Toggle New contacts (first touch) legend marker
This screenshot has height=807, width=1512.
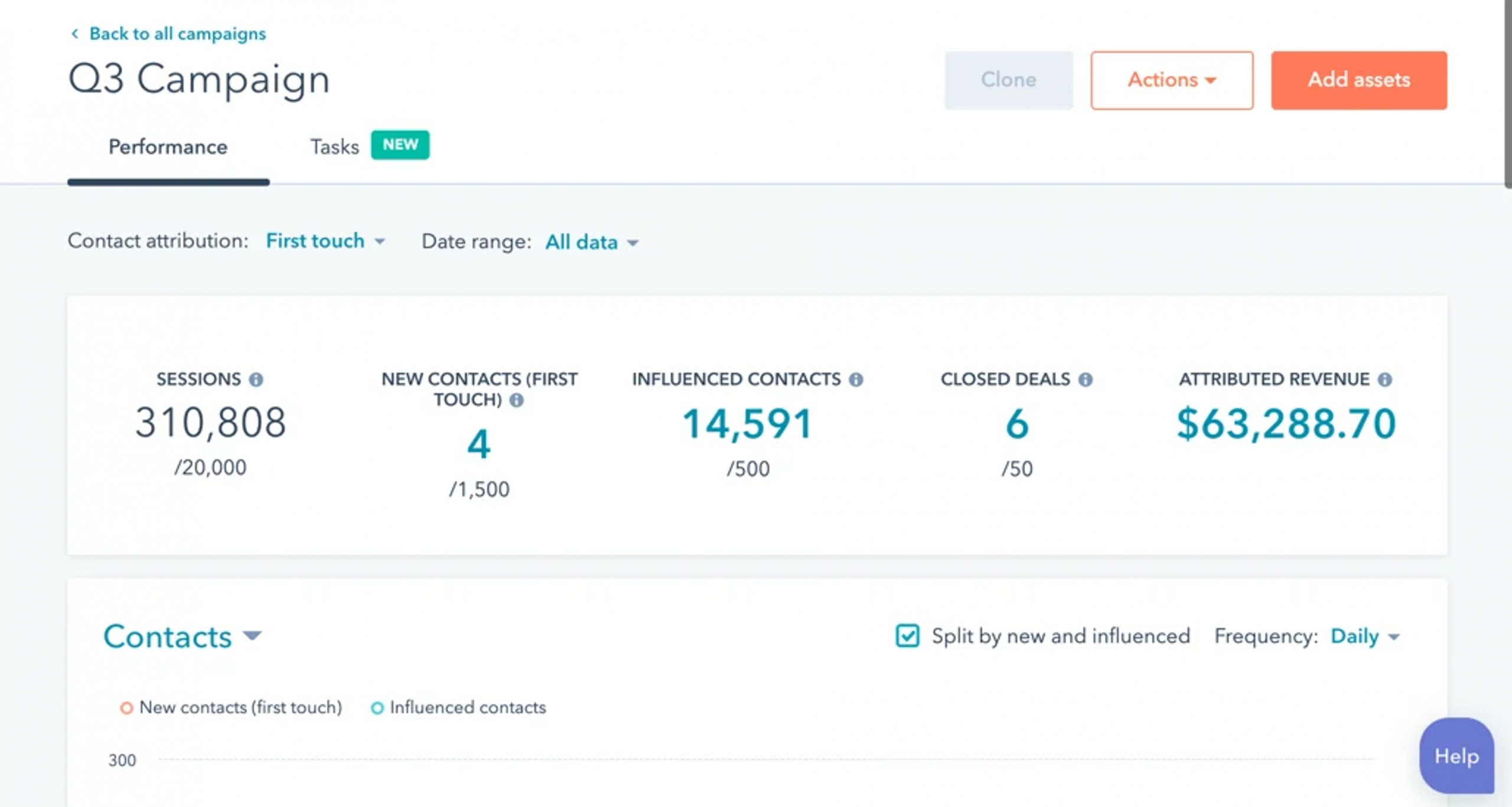click(x=126, y=708)
